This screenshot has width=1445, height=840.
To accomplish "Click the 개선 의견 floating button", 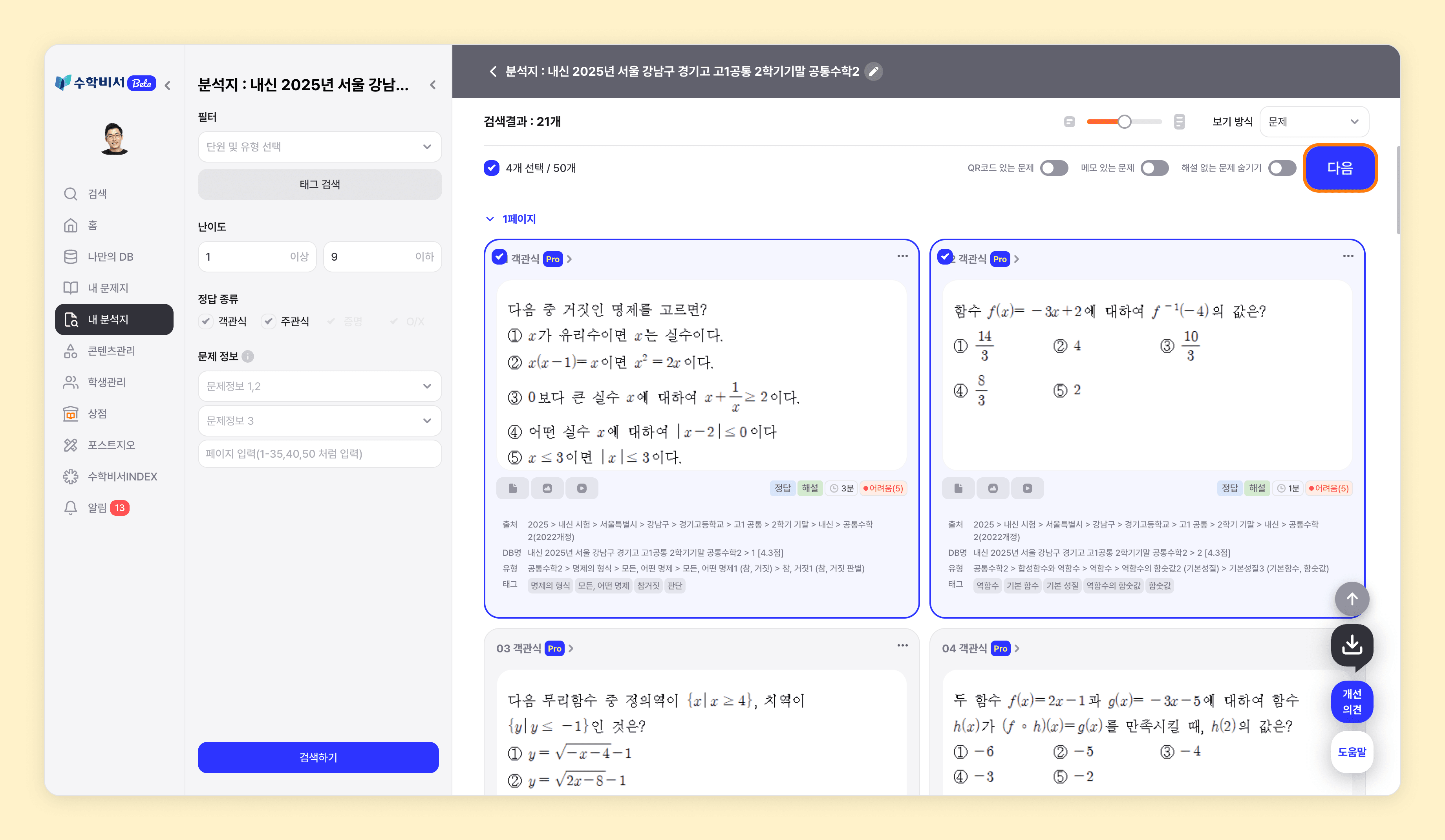I will 1352,701.
